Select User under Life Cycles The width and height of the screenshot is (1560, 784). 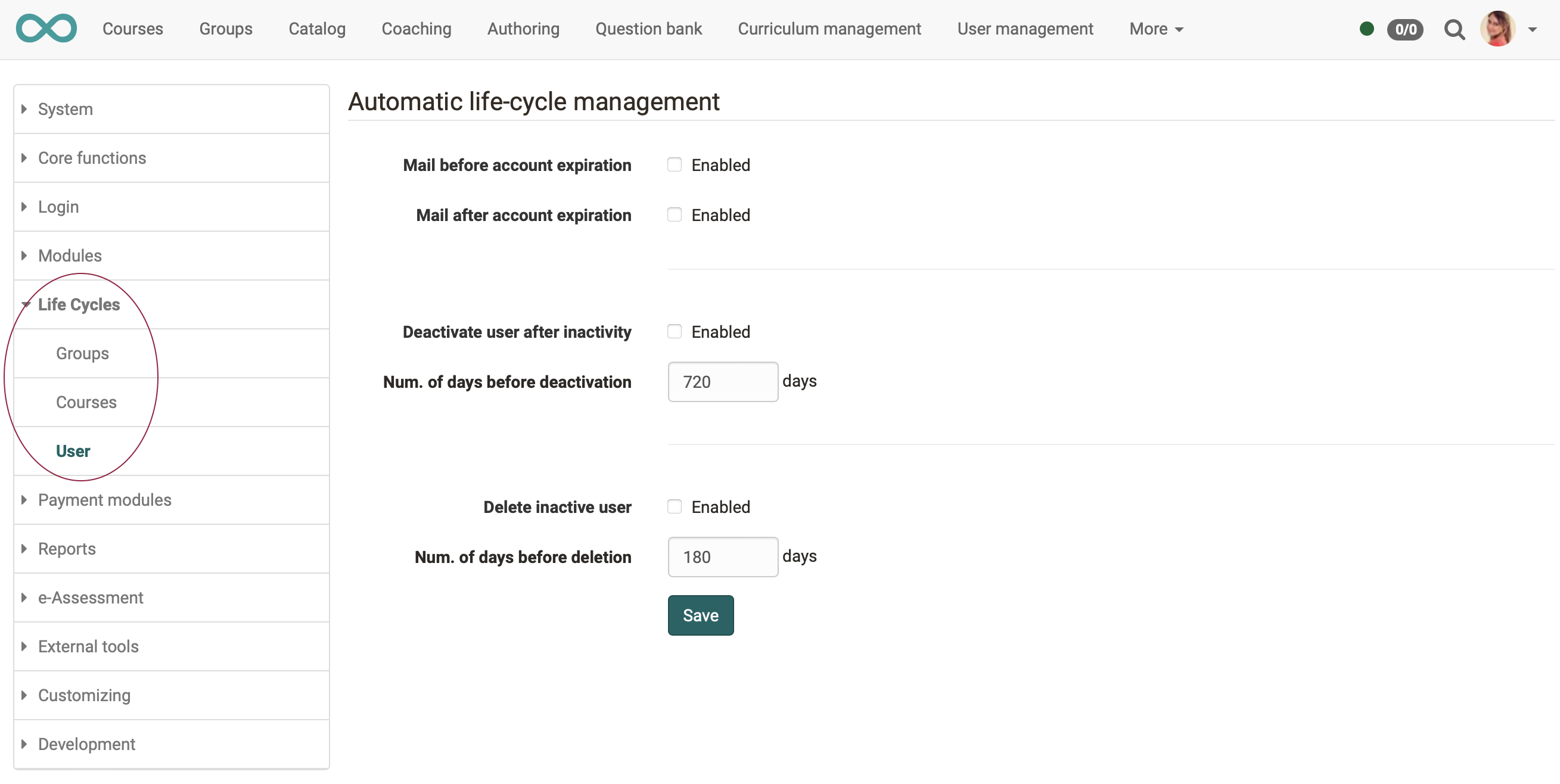73,450
